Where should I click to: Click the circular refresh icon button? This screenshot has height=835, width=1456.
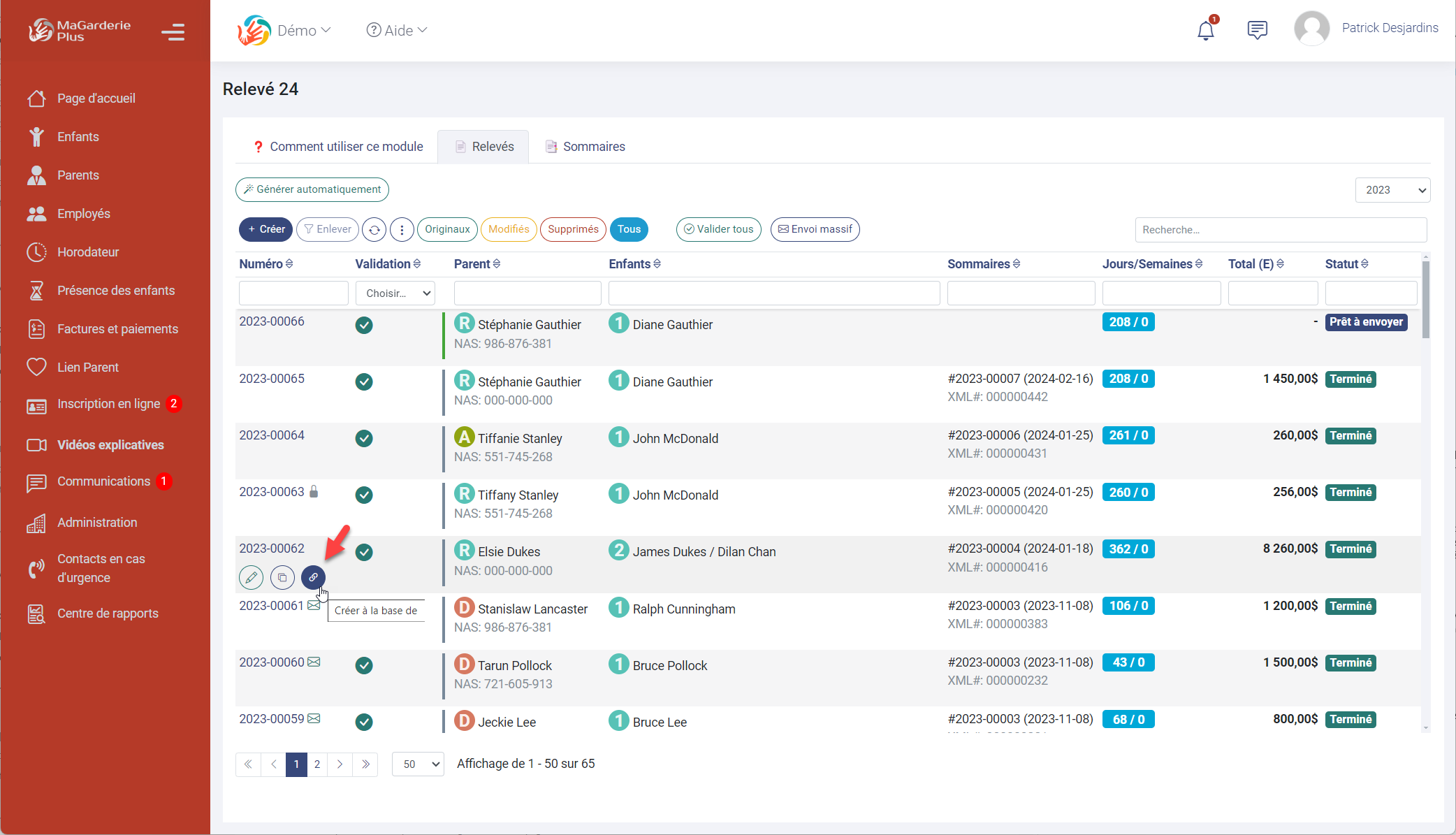(x=374, y=229)
